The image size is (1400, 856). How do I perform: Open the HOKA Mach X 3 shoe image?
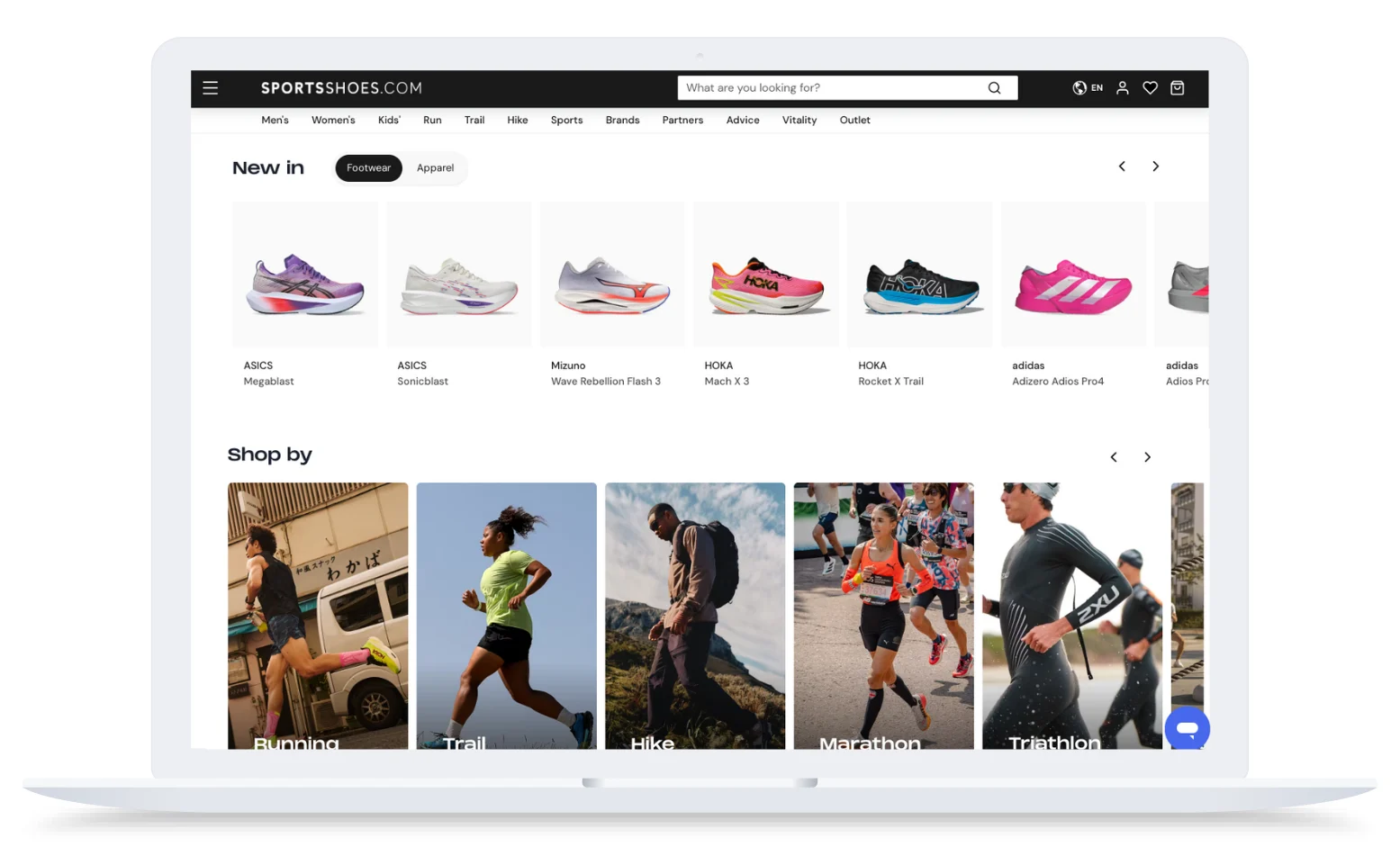pyautogui.click(x=766, y=275)
